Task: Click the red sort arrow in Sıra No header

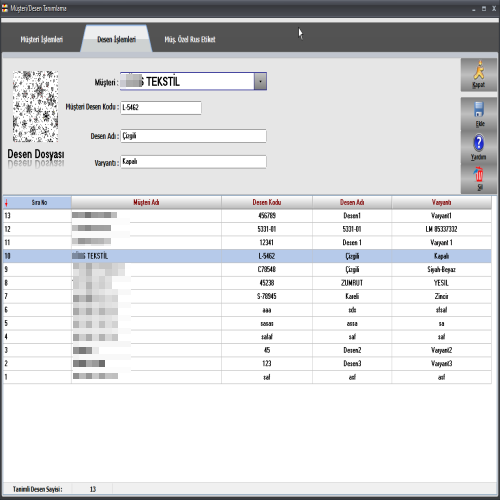Action: (x=6, y=203)
